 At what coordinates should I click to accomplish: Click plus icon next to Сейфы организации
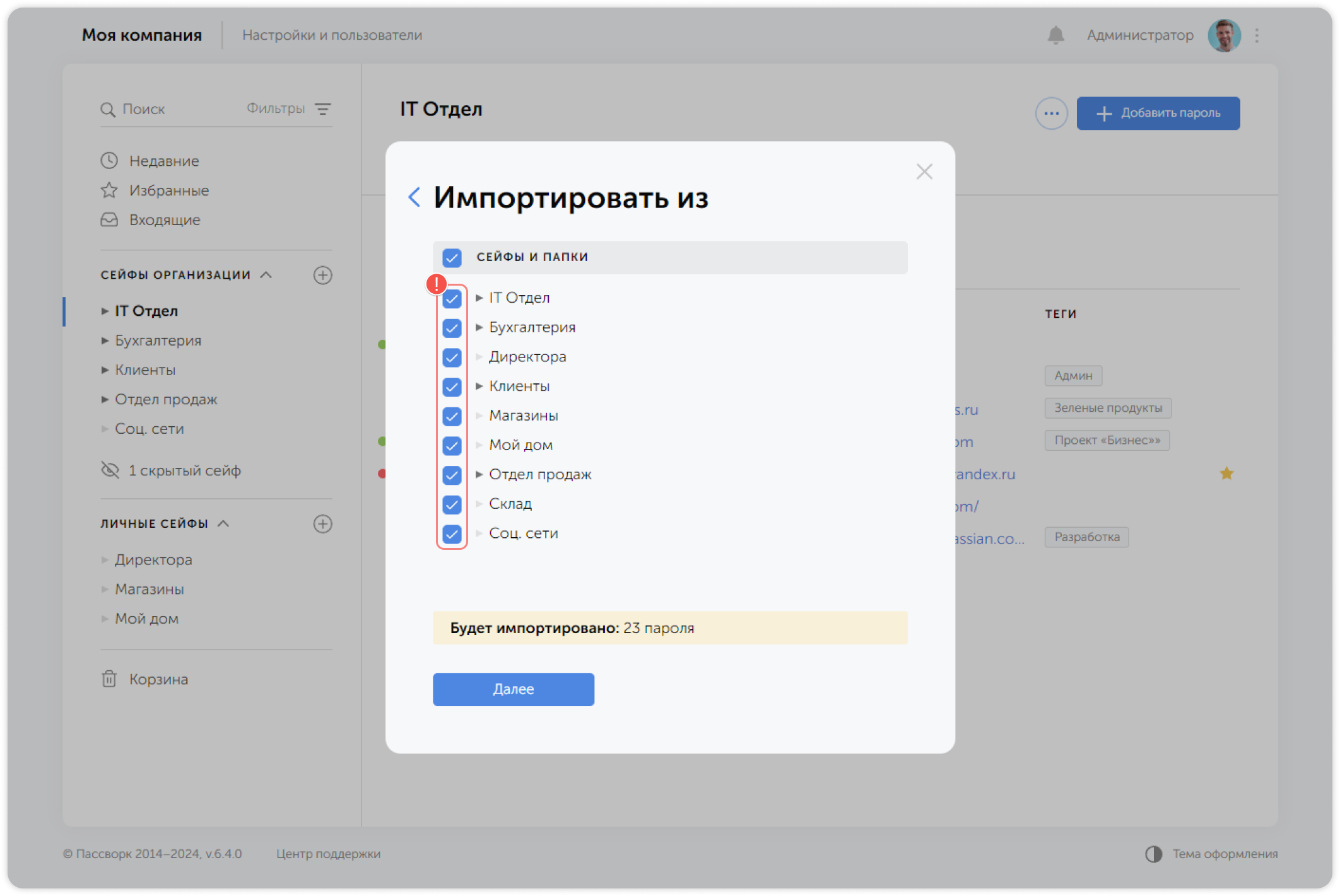(x=323, y=275)
